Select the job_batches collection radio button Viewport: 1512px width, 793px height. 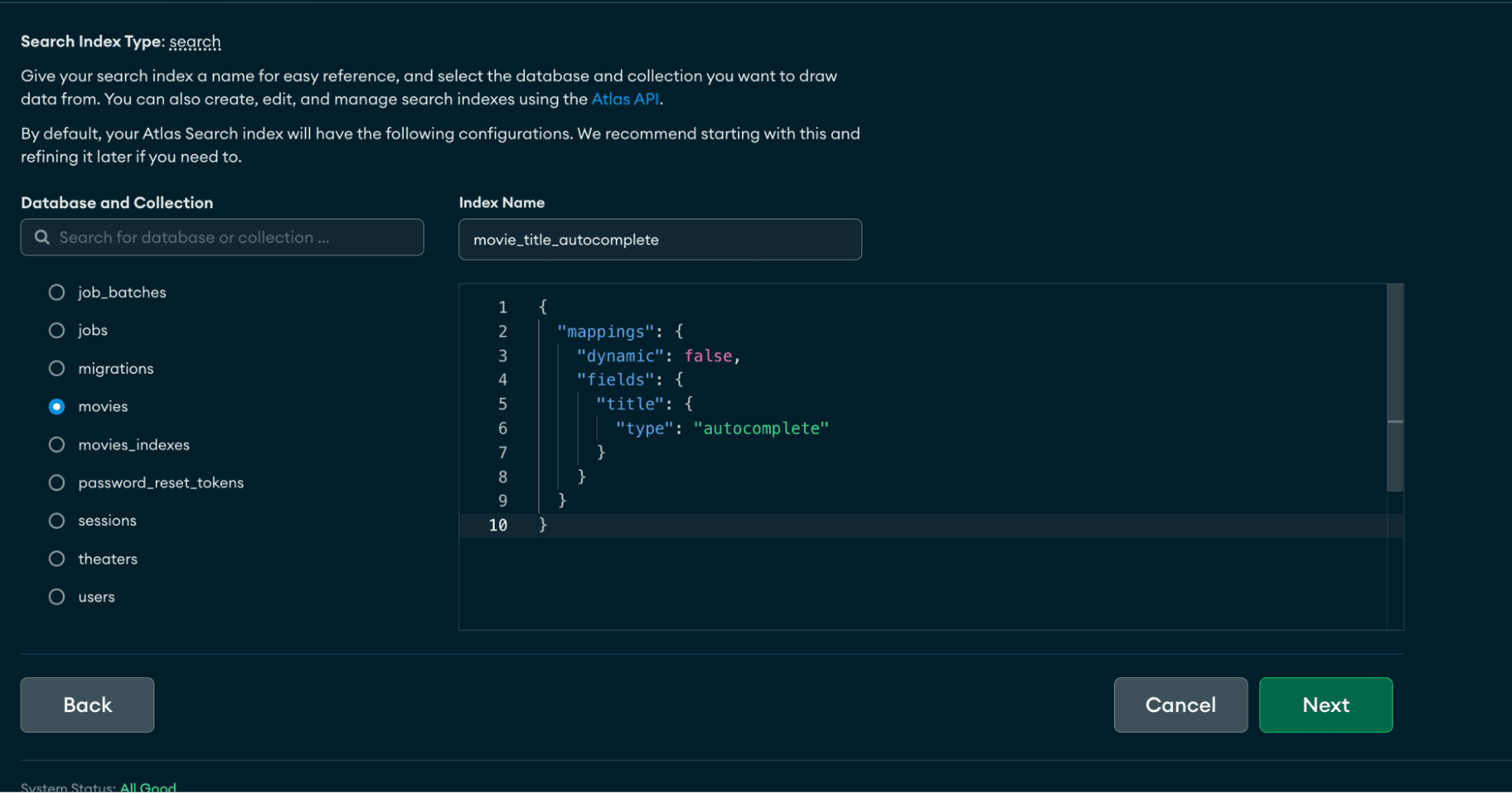pos(57,293)
